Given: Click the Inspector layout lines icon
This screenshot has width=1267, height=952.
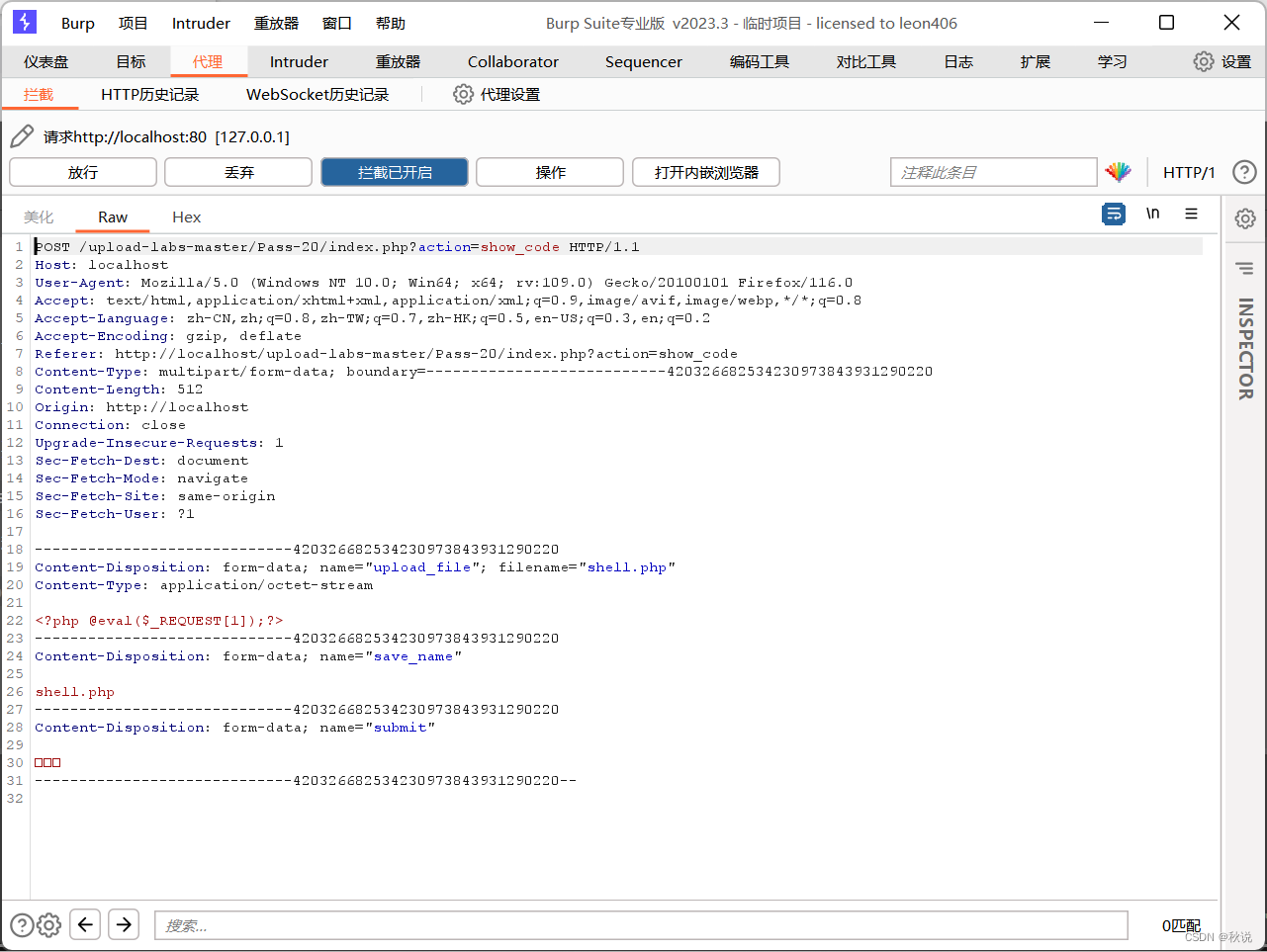Looking at the screenshot, I should 1244,268.
